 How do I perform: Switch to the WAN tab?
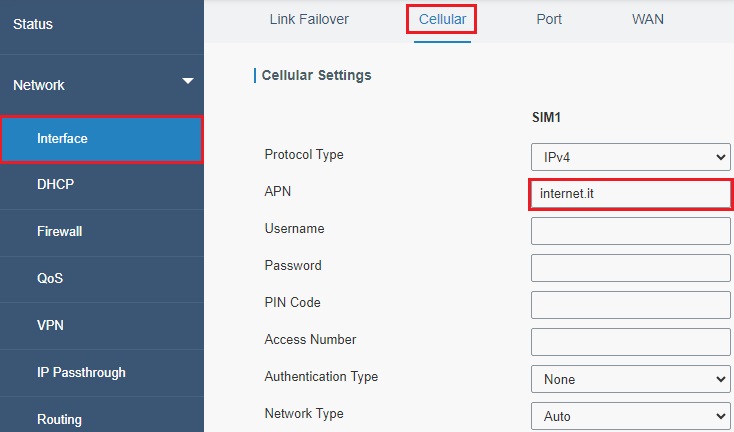click(647, 19)
